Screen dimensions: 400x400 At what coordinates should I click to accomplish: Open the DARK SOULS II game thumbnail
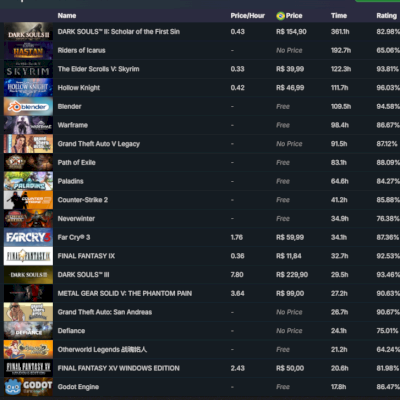(x=28, y=32)
